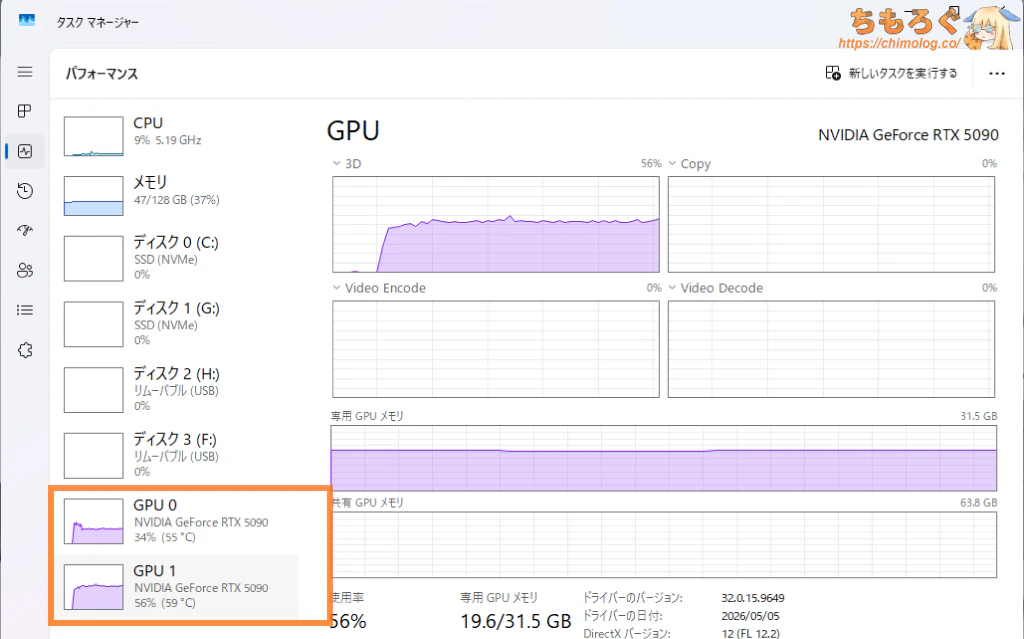Click the GPU 0 mini graph thumbnail
The image size is (1024, 639).
(x=93, y=521)
